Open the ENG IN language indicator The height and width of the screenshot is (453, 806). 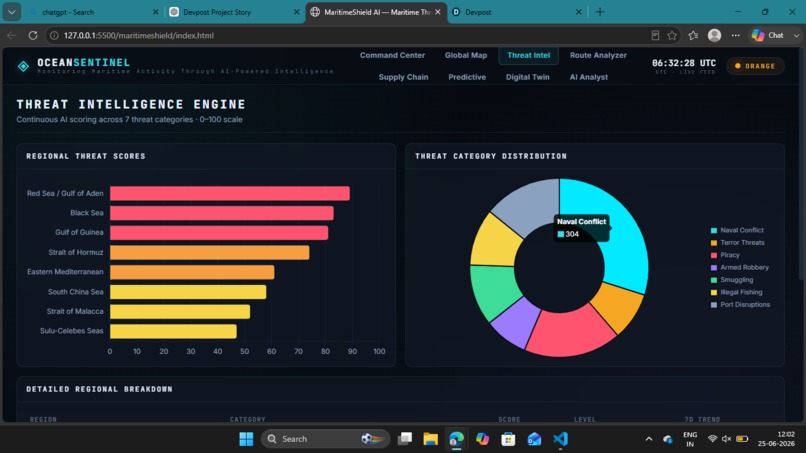[x=690, y=439]
